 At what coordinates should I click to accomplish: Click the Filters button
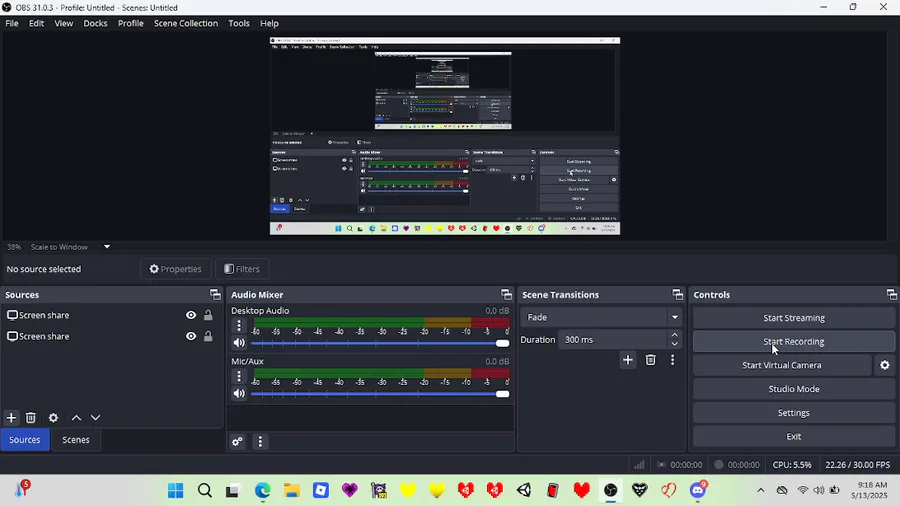(242, 268)
